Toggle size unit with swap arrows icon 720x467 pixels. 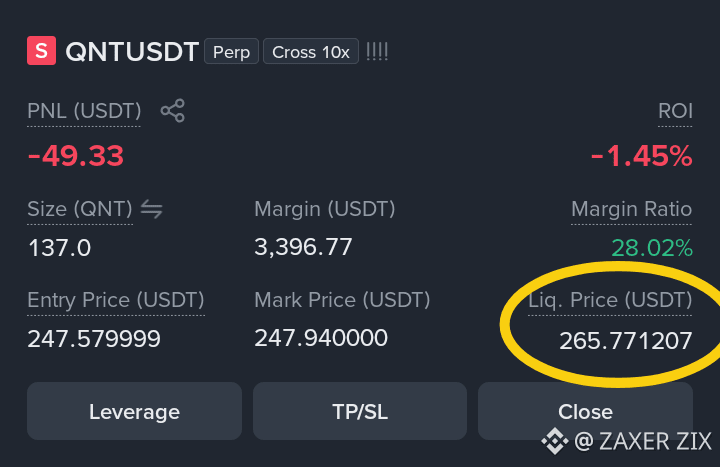pyautogui.click(x=152, y=209)
